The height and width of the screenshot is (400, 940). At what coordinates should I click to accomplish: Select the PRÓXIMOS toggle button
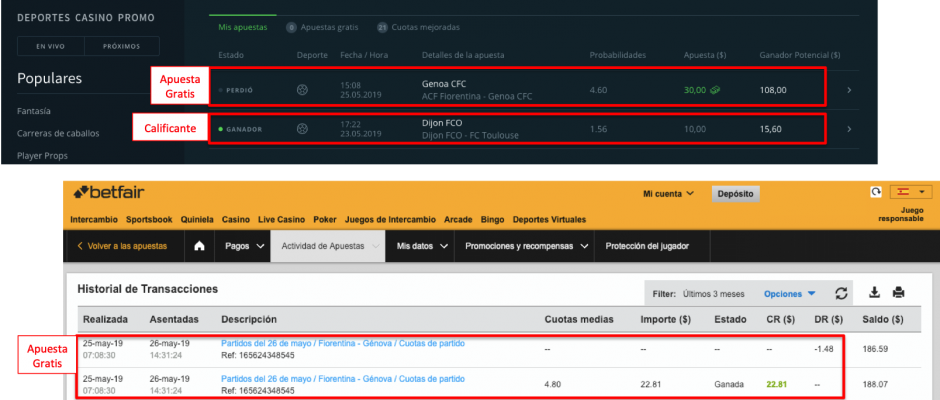point(122,46)
